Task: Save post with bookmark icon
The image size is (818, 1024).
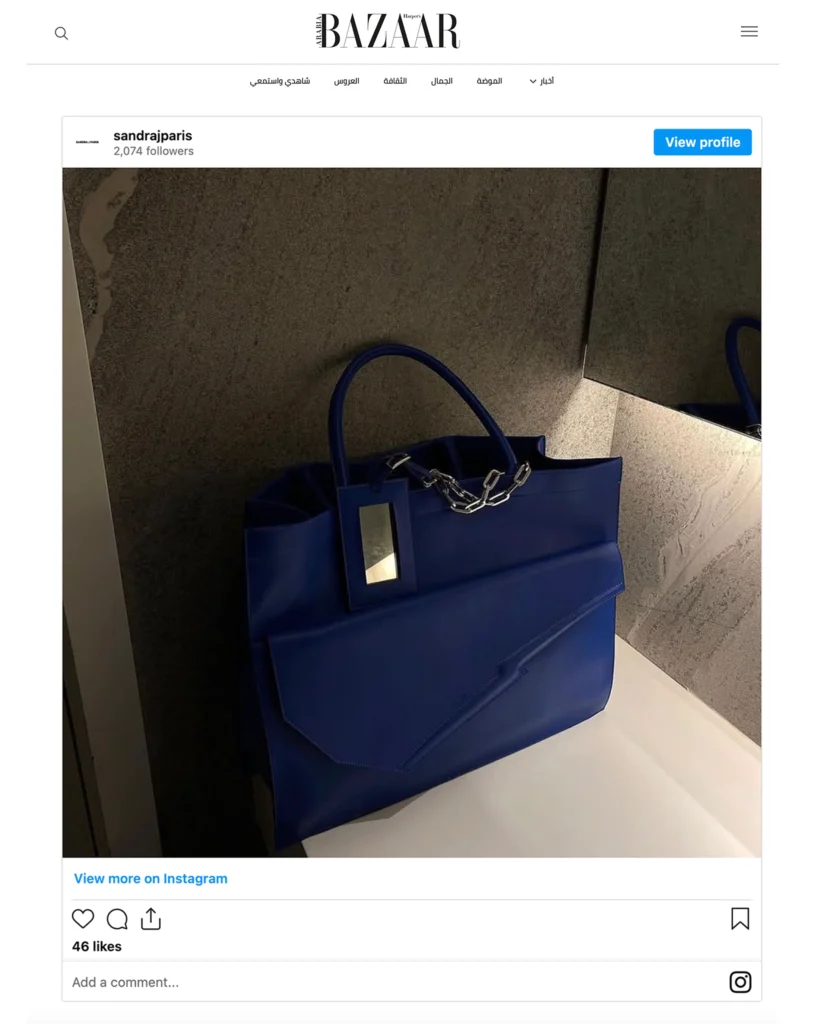Action: [x=740, y=919]
